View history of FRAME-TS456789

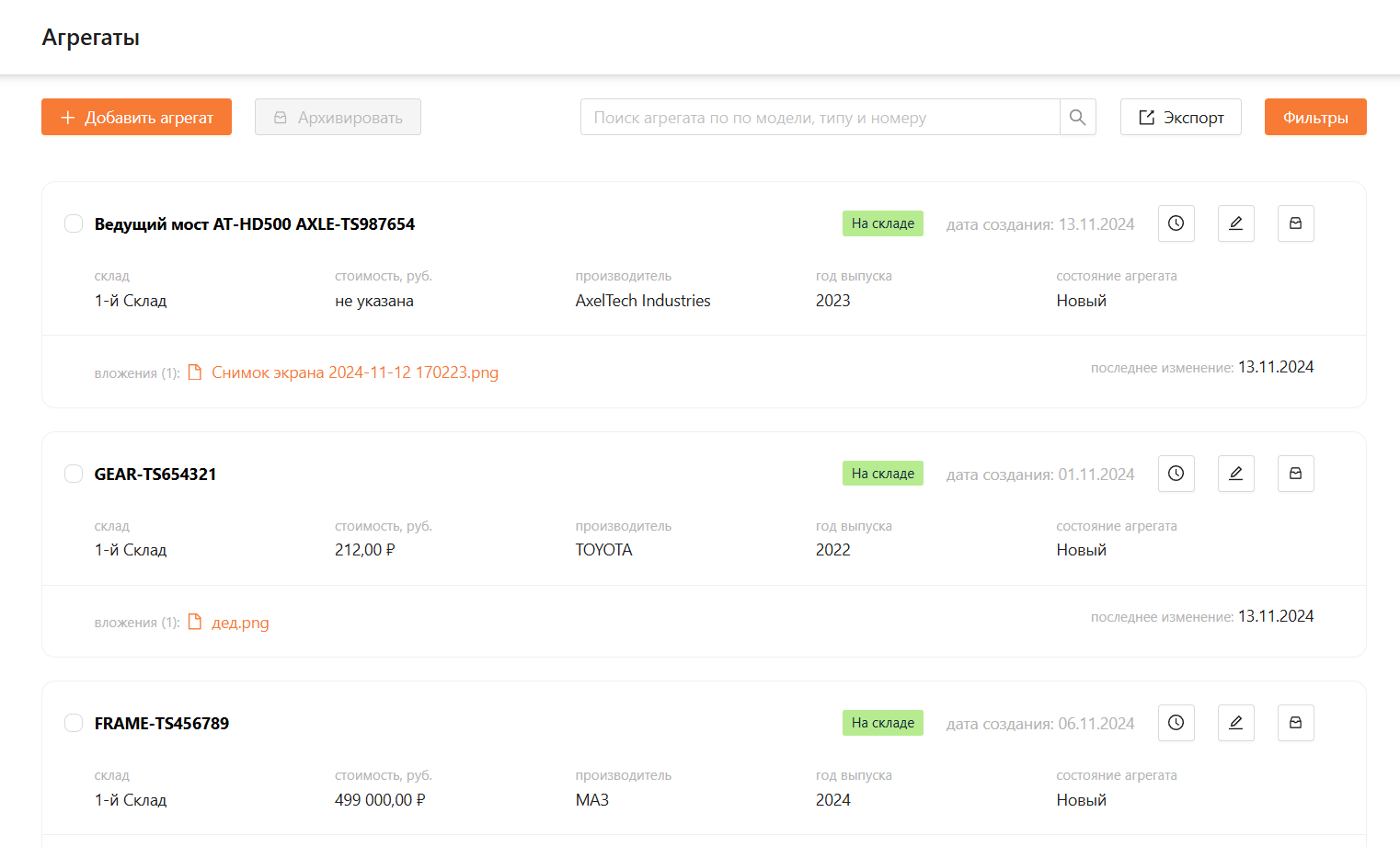1176,723
